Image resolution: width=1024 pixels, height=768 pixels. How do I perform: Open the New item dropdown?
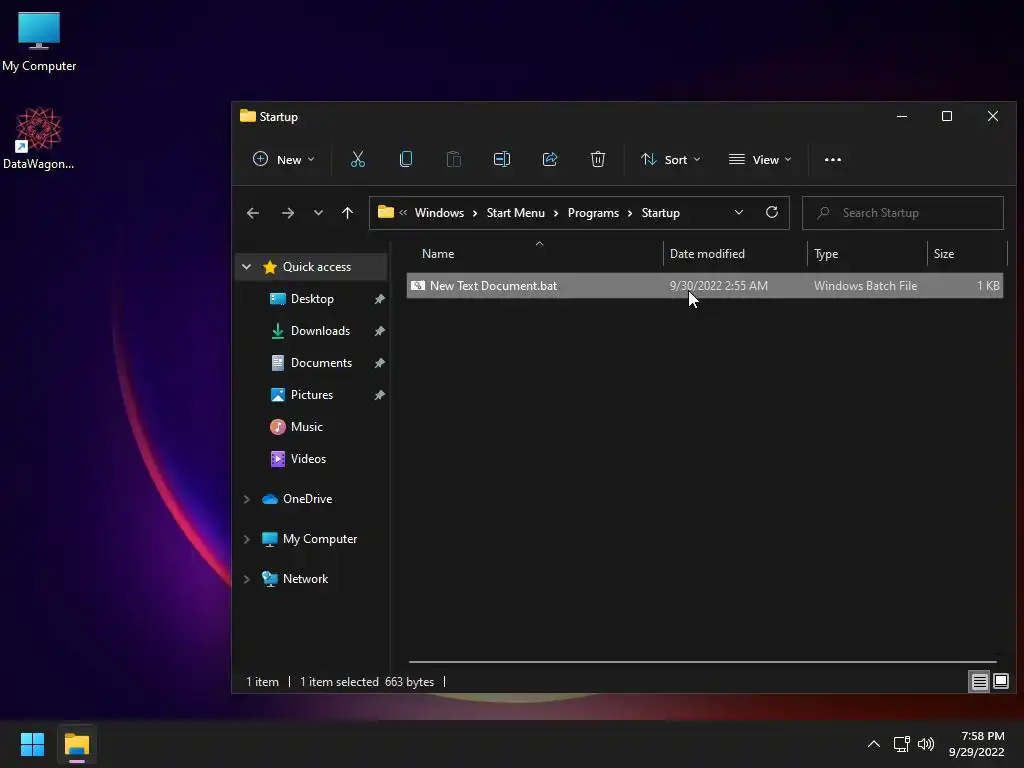[x=283, y=159]
